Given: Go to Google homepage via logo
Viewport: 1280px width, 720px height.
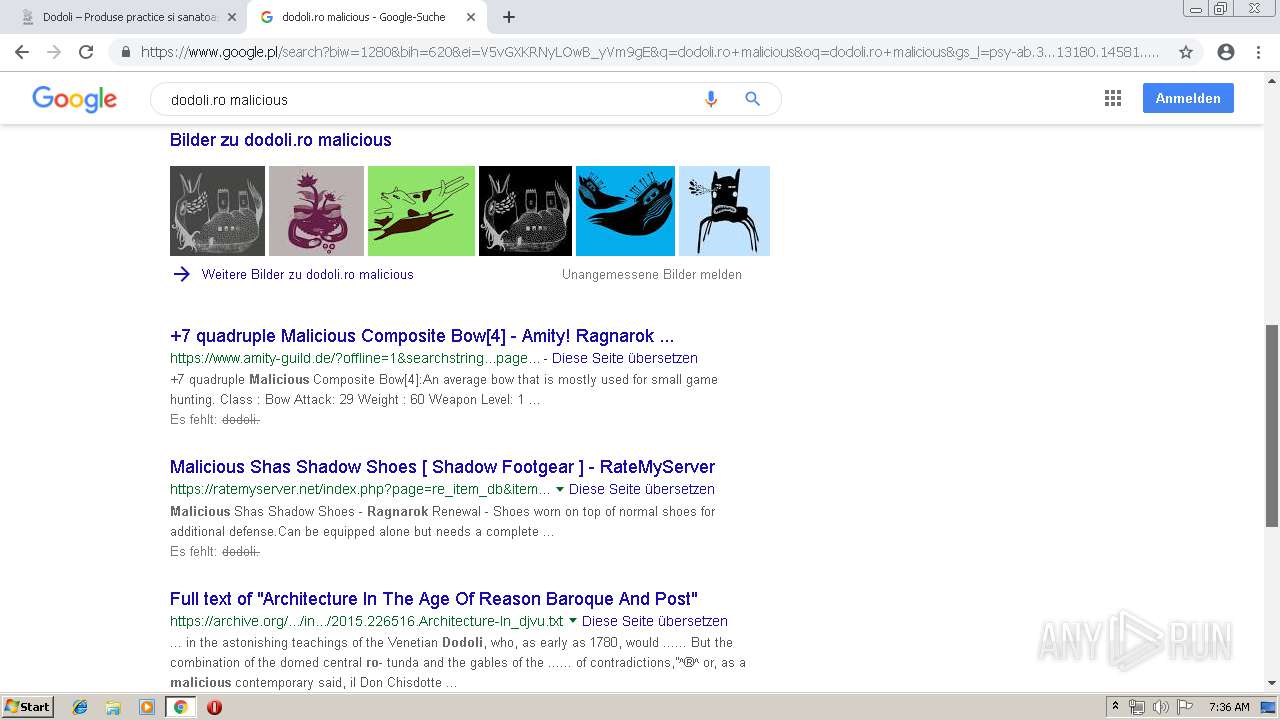Looking at the screenshot, I should (74, 98).
